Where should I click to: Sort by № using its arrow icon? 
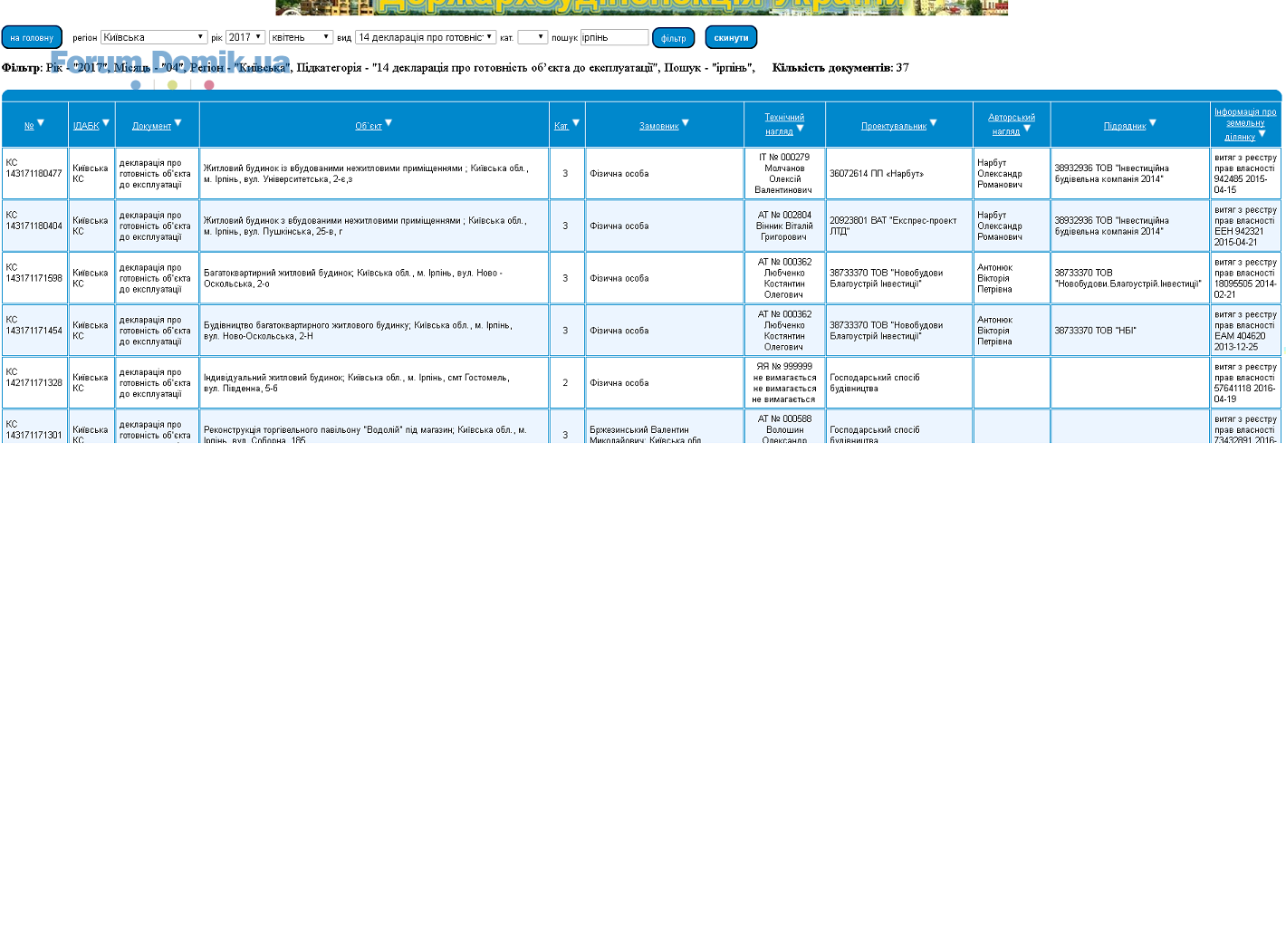pos(40,122)
